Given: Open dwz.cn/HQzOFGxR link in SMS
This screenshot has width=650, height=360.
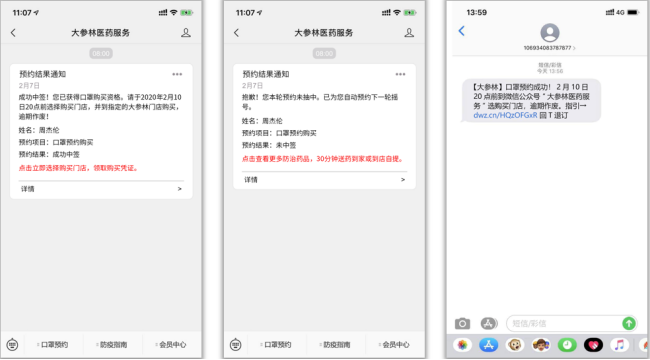Looking at the screenshot, I should (505, 115).
